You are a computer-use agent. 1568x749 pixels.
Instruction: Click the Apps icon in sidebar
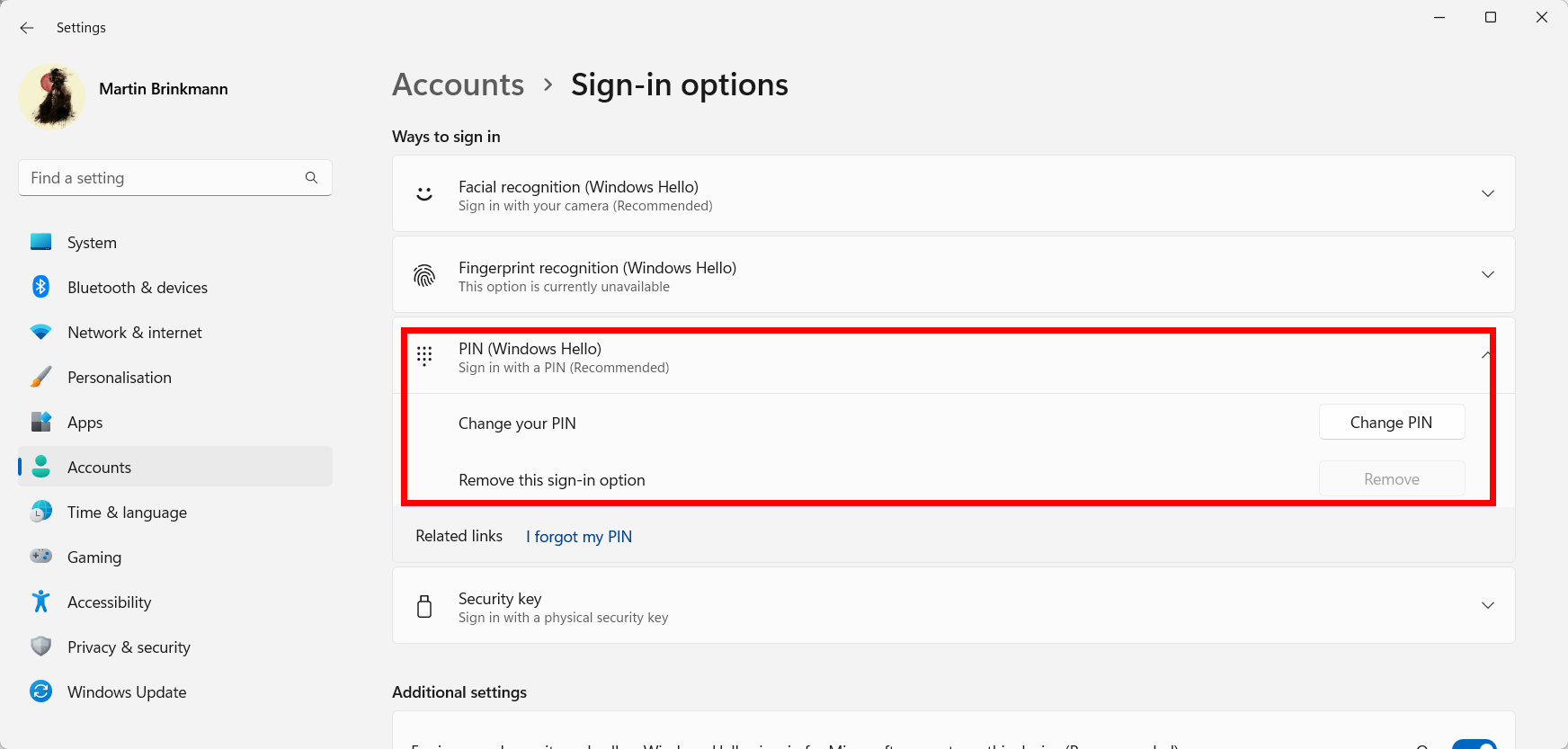click(x=41, y=422)
